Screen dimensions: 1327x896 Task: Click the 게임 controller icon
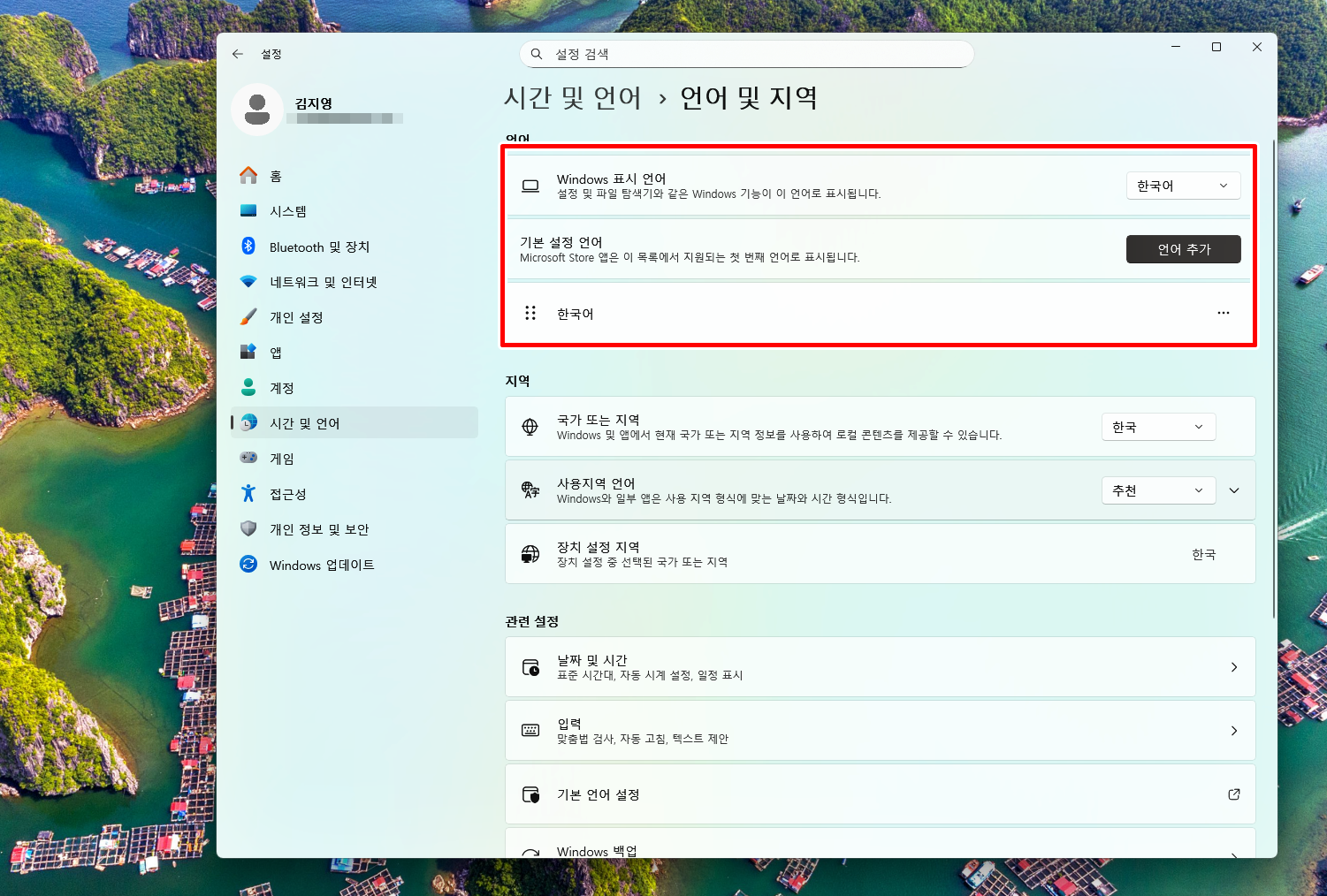coord(248,458)
